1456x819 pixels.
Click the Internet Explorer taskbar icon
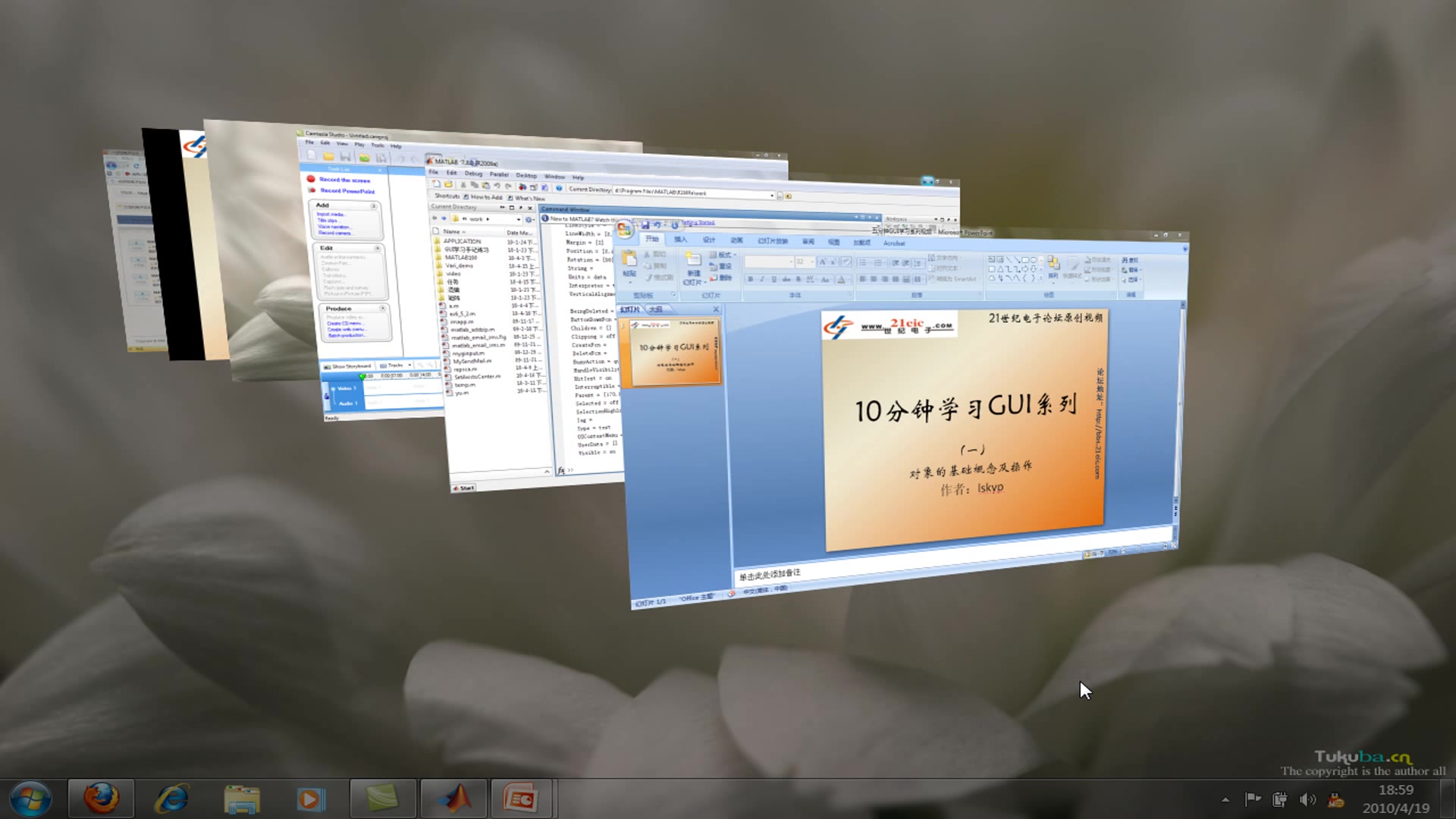pos(171,799)
